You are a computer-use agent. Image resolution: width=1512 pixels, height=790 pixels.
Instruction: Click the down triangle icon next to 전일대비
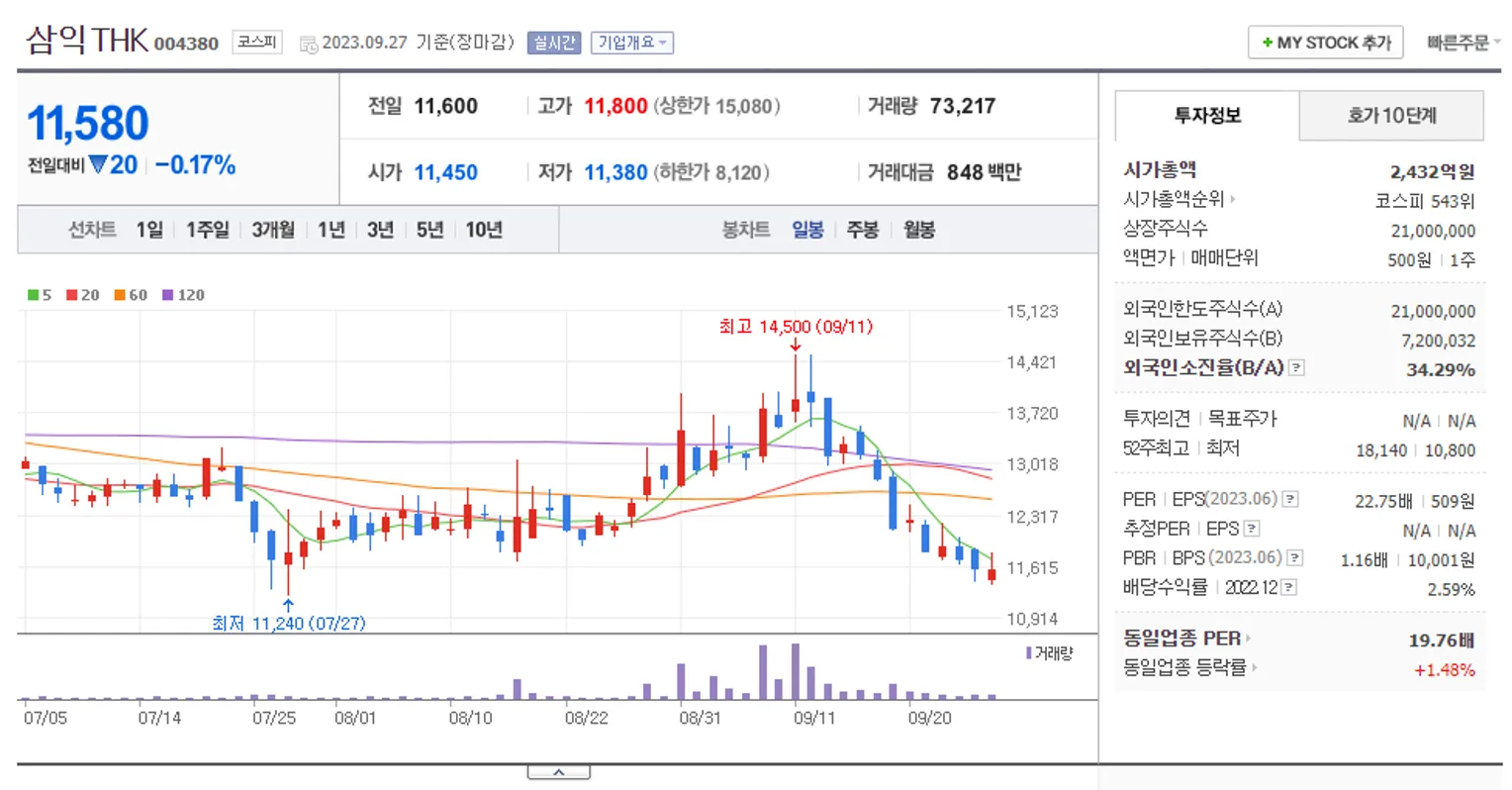[x=97, y=165]
